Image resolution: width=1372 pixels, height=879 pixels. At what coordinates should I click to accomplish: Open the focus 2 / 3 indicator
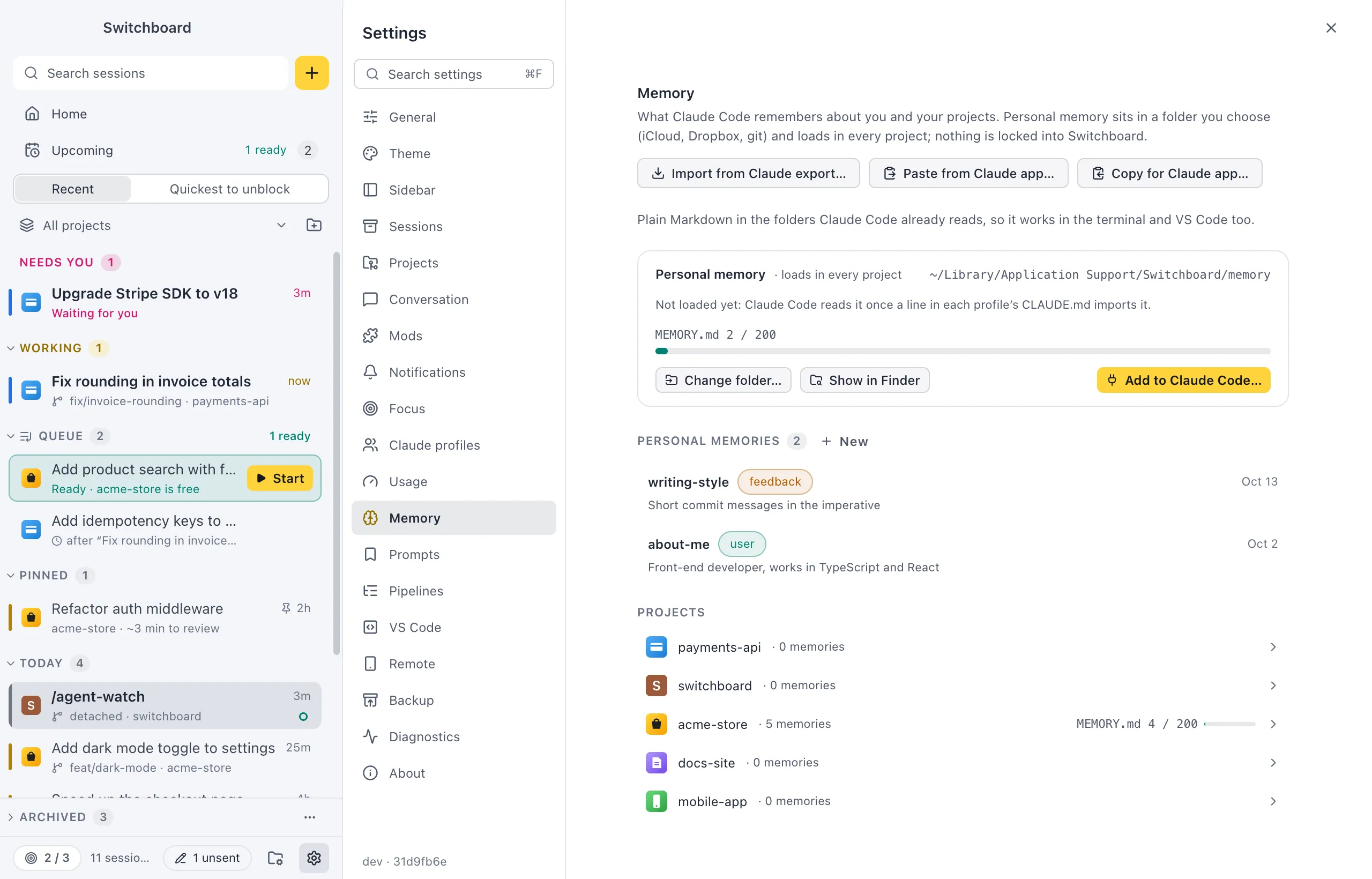[47, 858]
